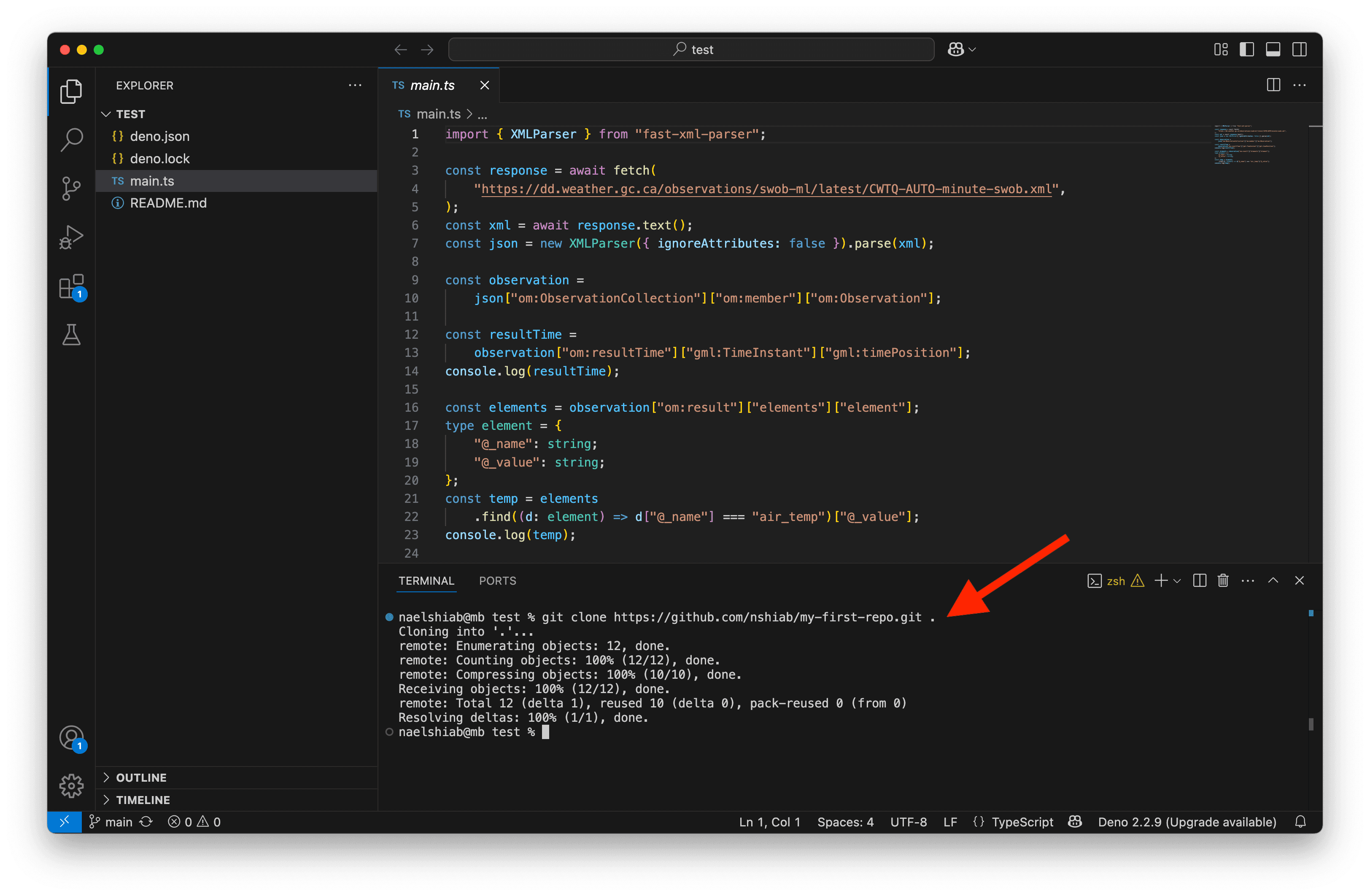The height and width of the screenshot is (896, 1370).
Task: Click the test command center search field
Action: click(691, 49)
